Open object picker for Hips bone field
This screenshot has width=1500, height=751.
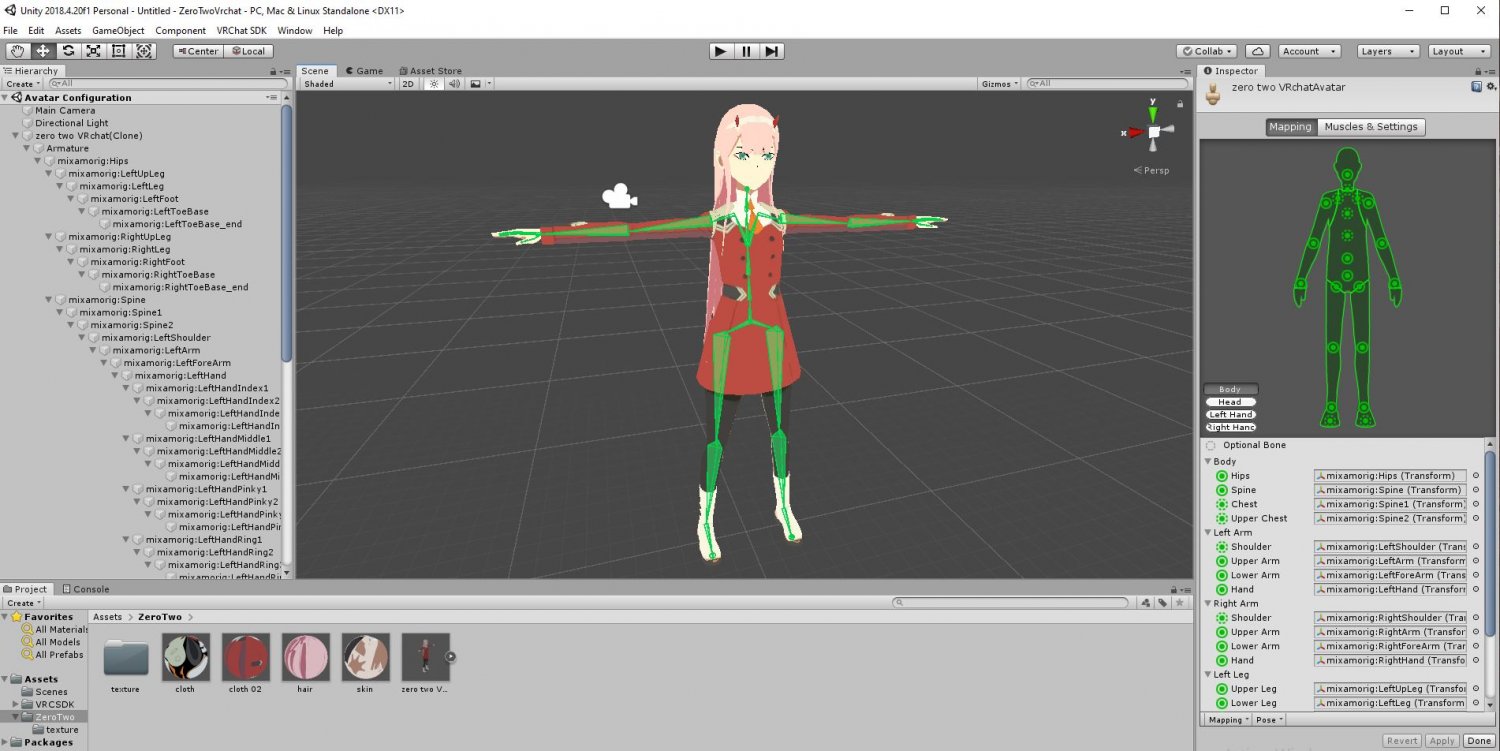click(1476, 476)
